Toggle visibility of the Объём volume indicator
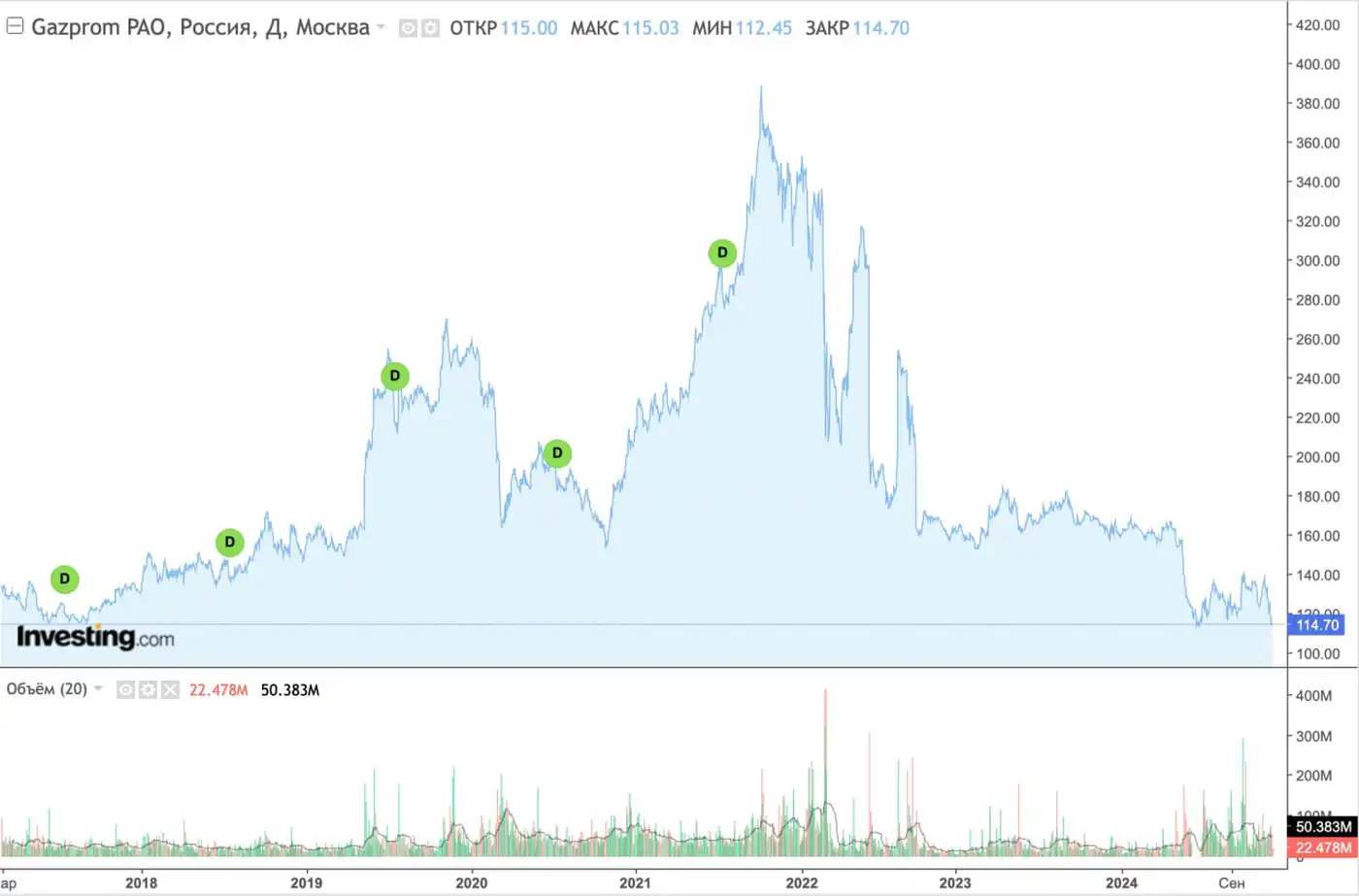Viewport: 1359px width, 896px height. (125, 690)
